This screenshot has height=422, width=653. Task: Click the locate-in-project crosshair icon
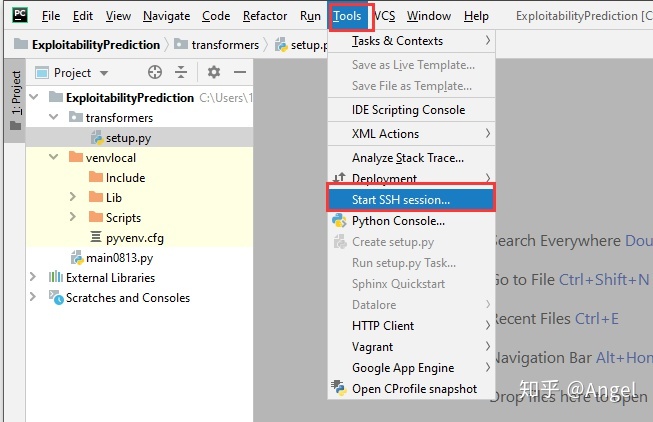[155, 72]
